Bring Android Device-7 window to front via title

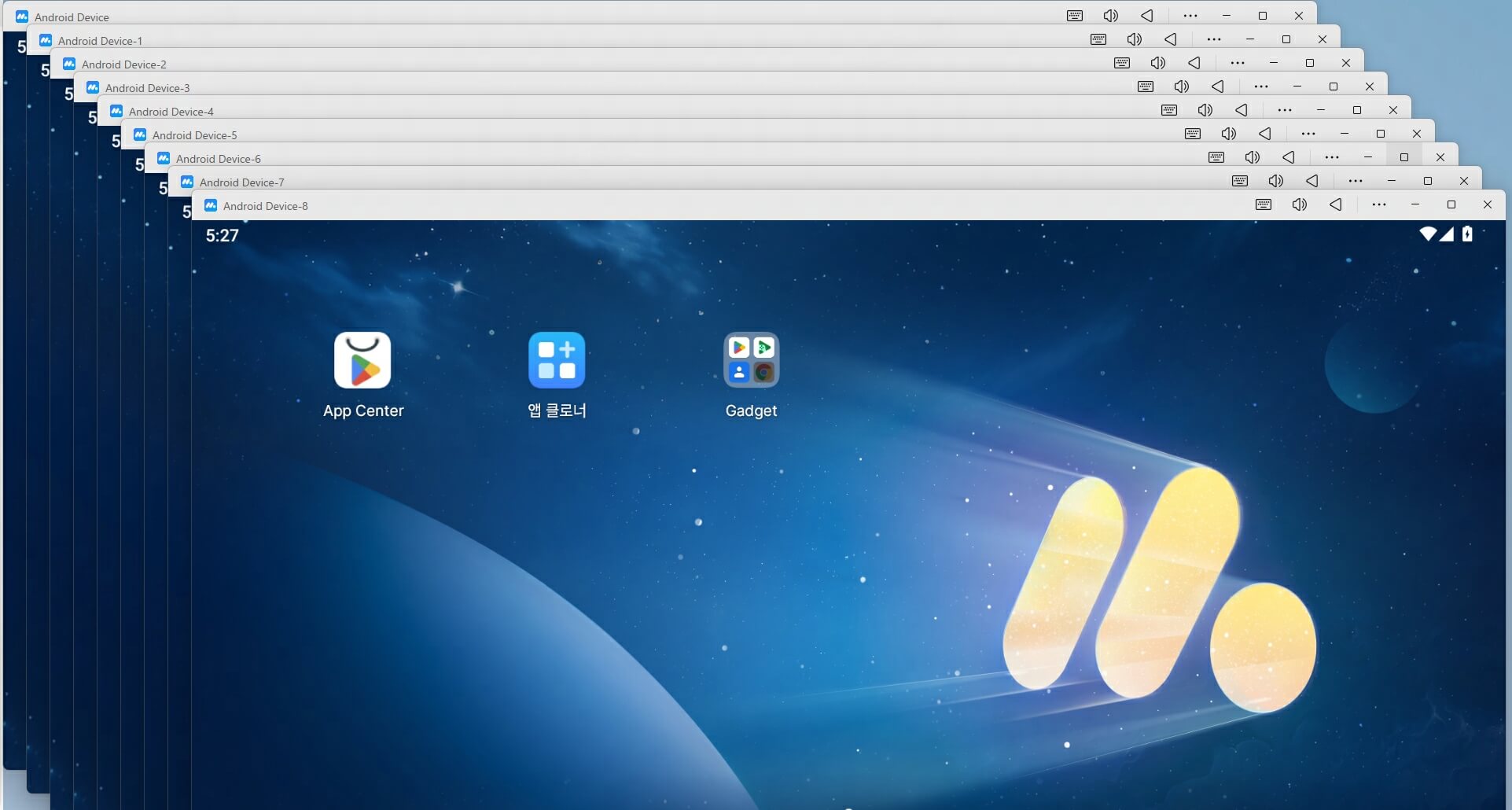tap(241, 182)
